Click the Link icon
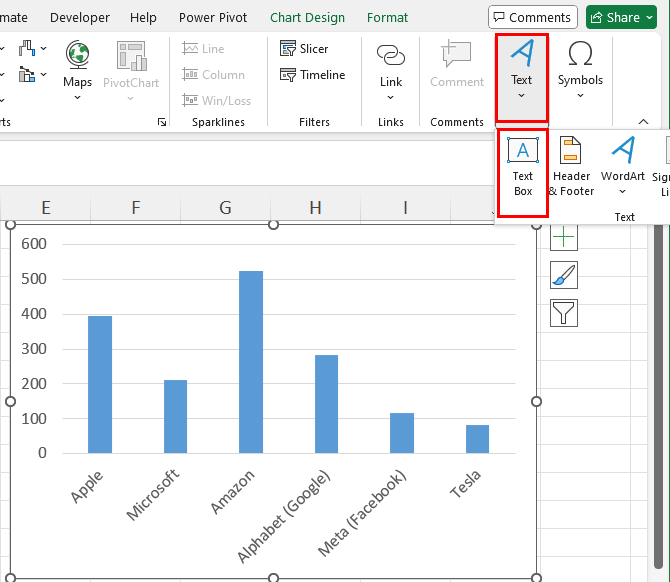Screen dimensions: 670x582 pos(391,56)
